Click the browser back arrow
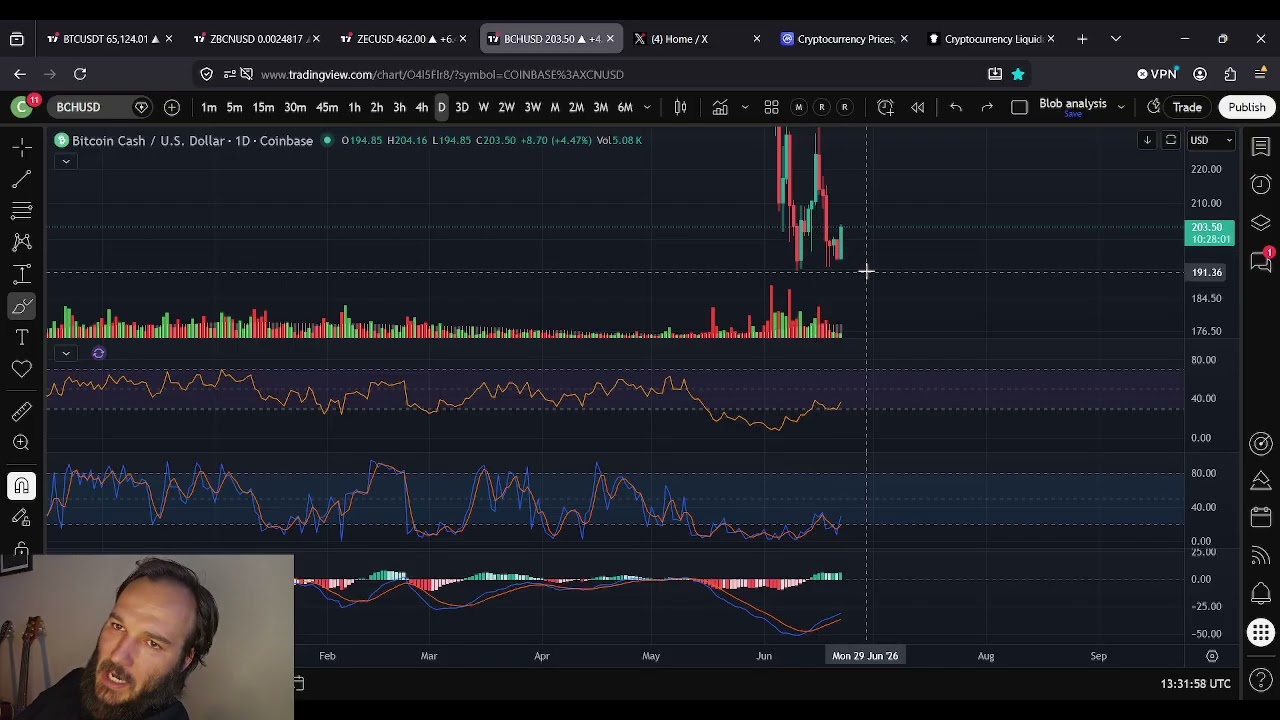The width and height of the screenshot is (1280, 720). tap(20, 74)
